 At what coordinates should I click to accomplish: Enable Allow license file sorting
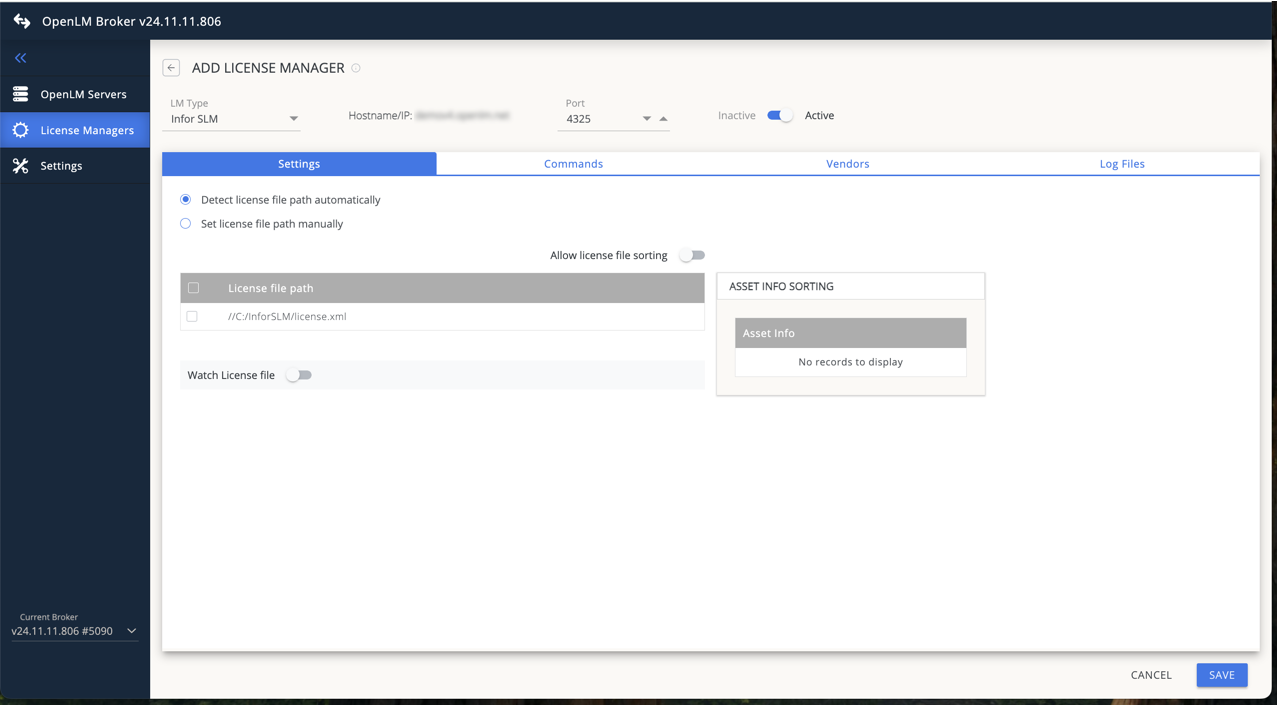pyautogui.click(x=691, y=255)
